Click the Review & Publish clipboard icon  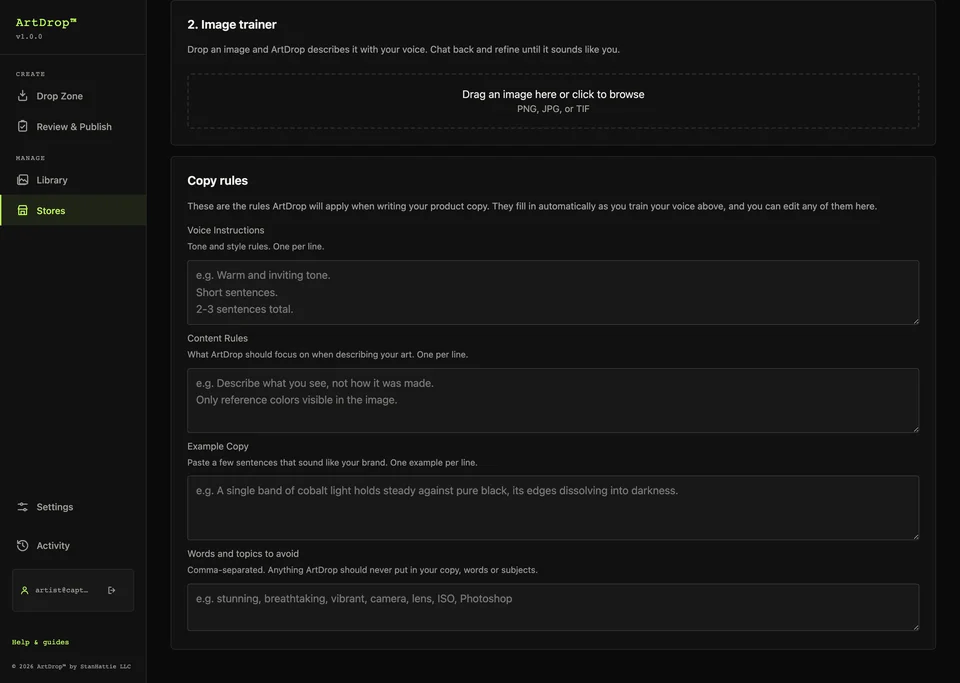[23, 126]
